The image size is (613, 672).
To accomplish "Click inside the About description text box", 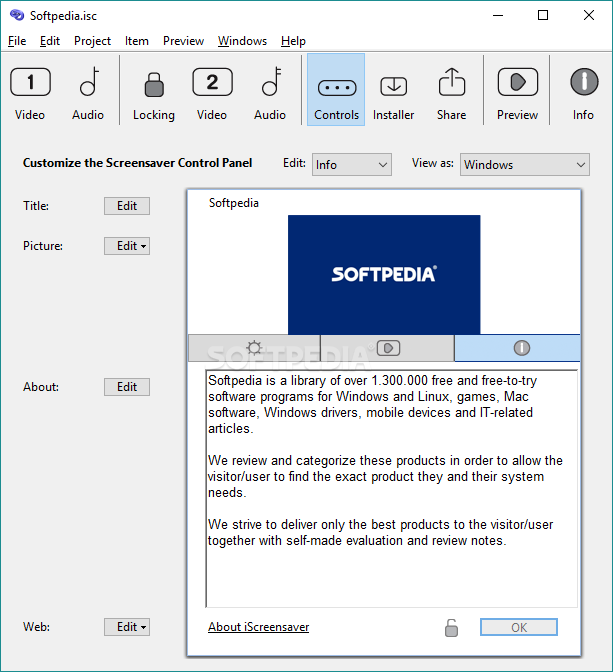I will 391,489.
